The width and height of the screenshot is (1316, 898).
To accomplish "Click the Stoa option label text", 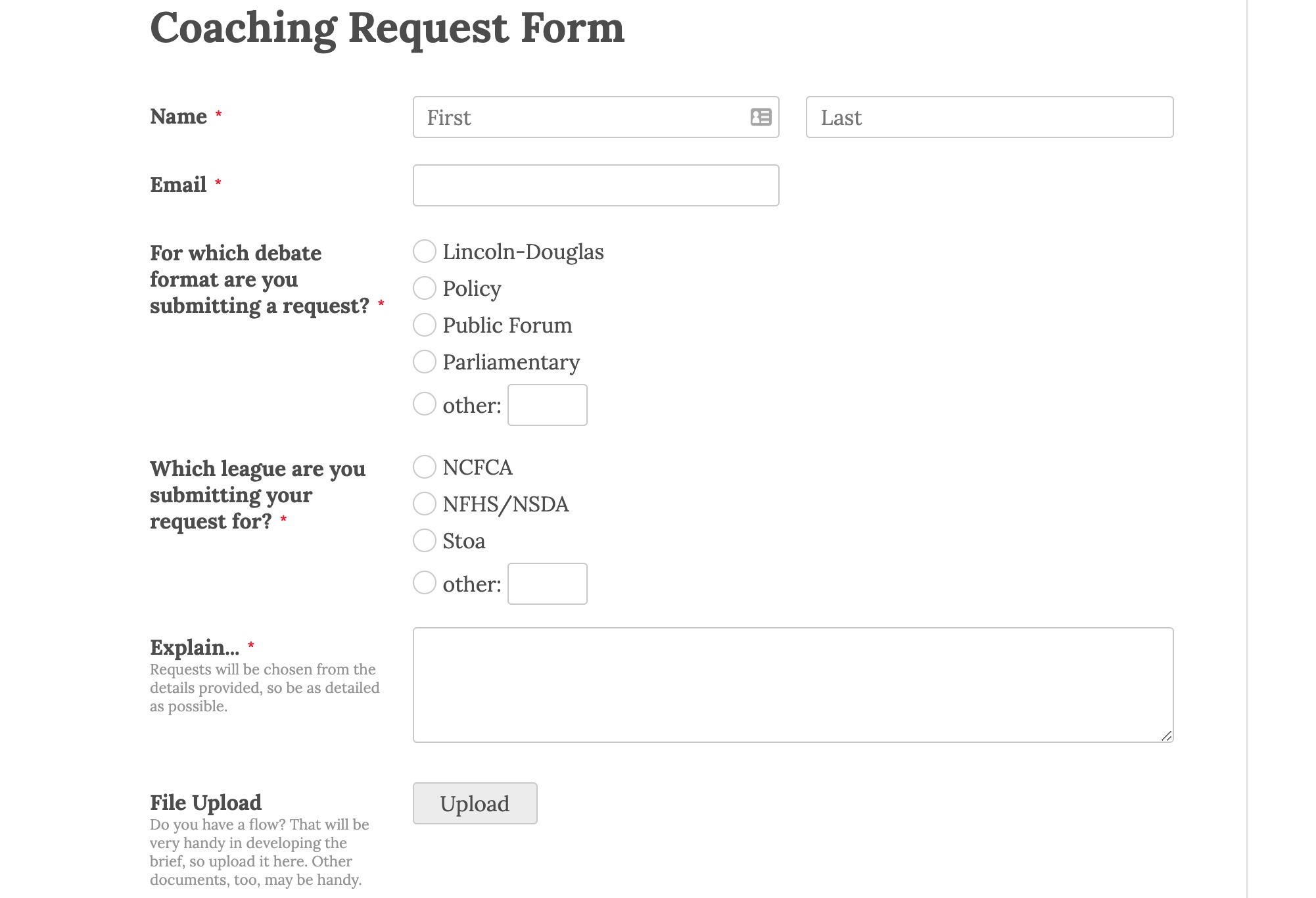I will (x=464, y=541).
